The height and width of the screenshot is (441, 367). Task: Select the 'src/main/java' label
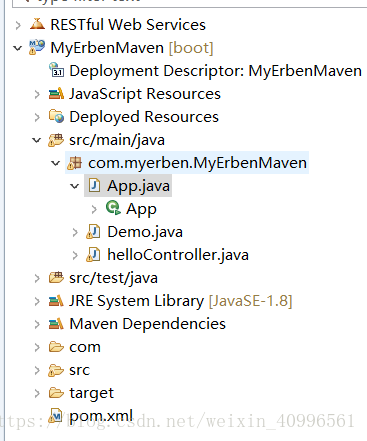pos(117,140)
